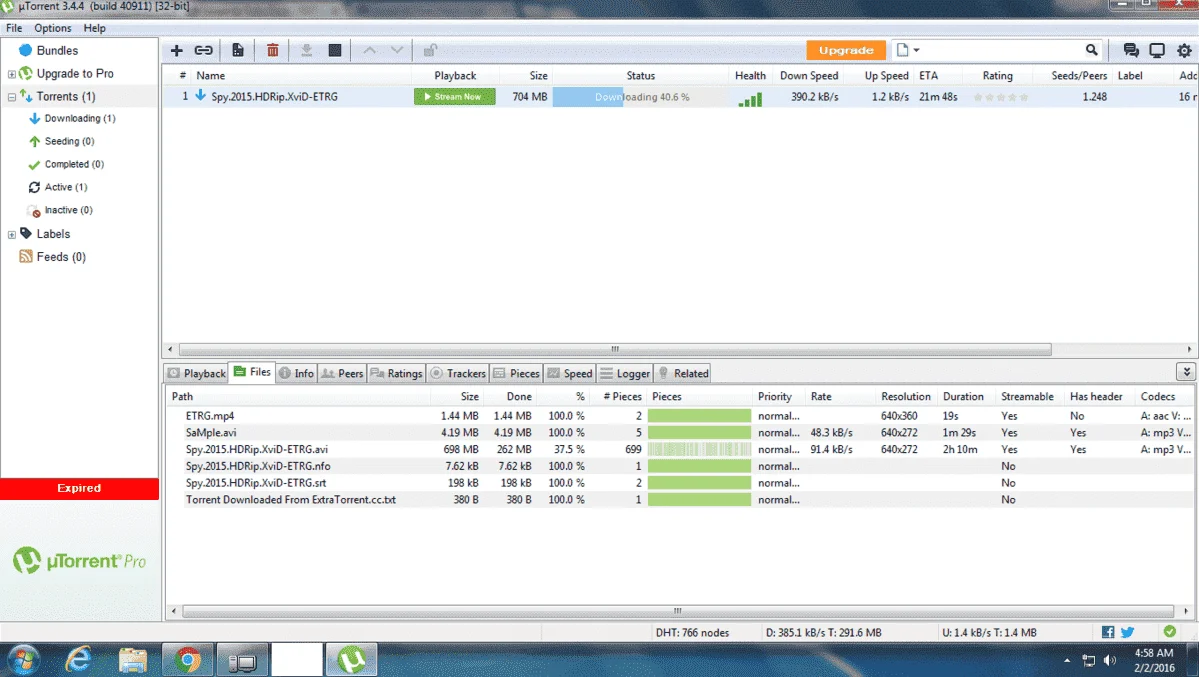Click the Unlock Bundle padlock icon
This screenshot has width=1199, height=677.
click(430, 50)
